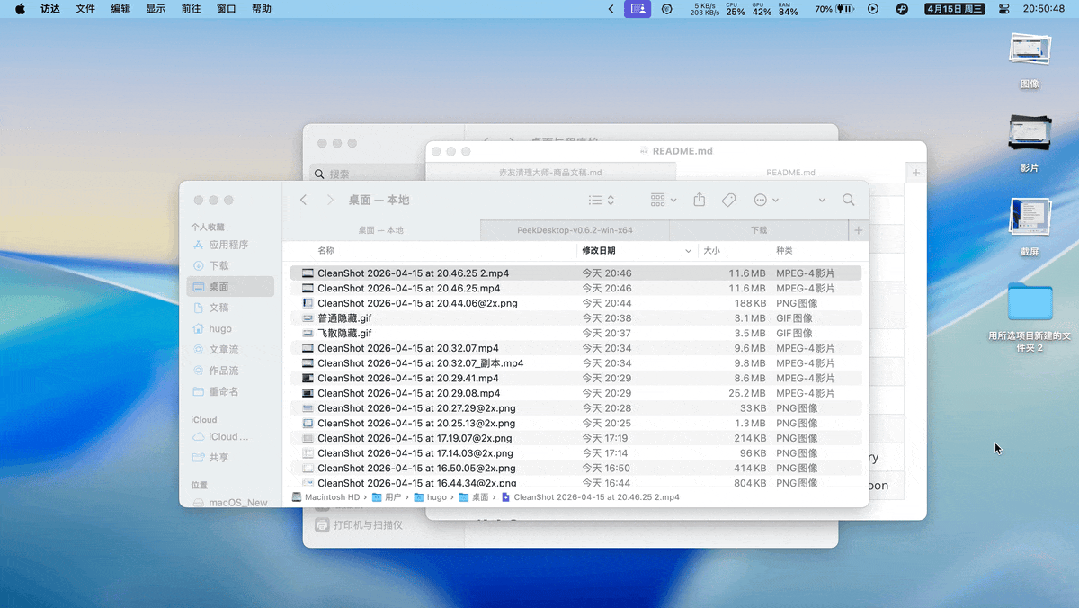The height and width of the screenshot is (608, 1079).
Task: Select the 桌面 — 本地 Finder tab
Action: coord(381,230)
